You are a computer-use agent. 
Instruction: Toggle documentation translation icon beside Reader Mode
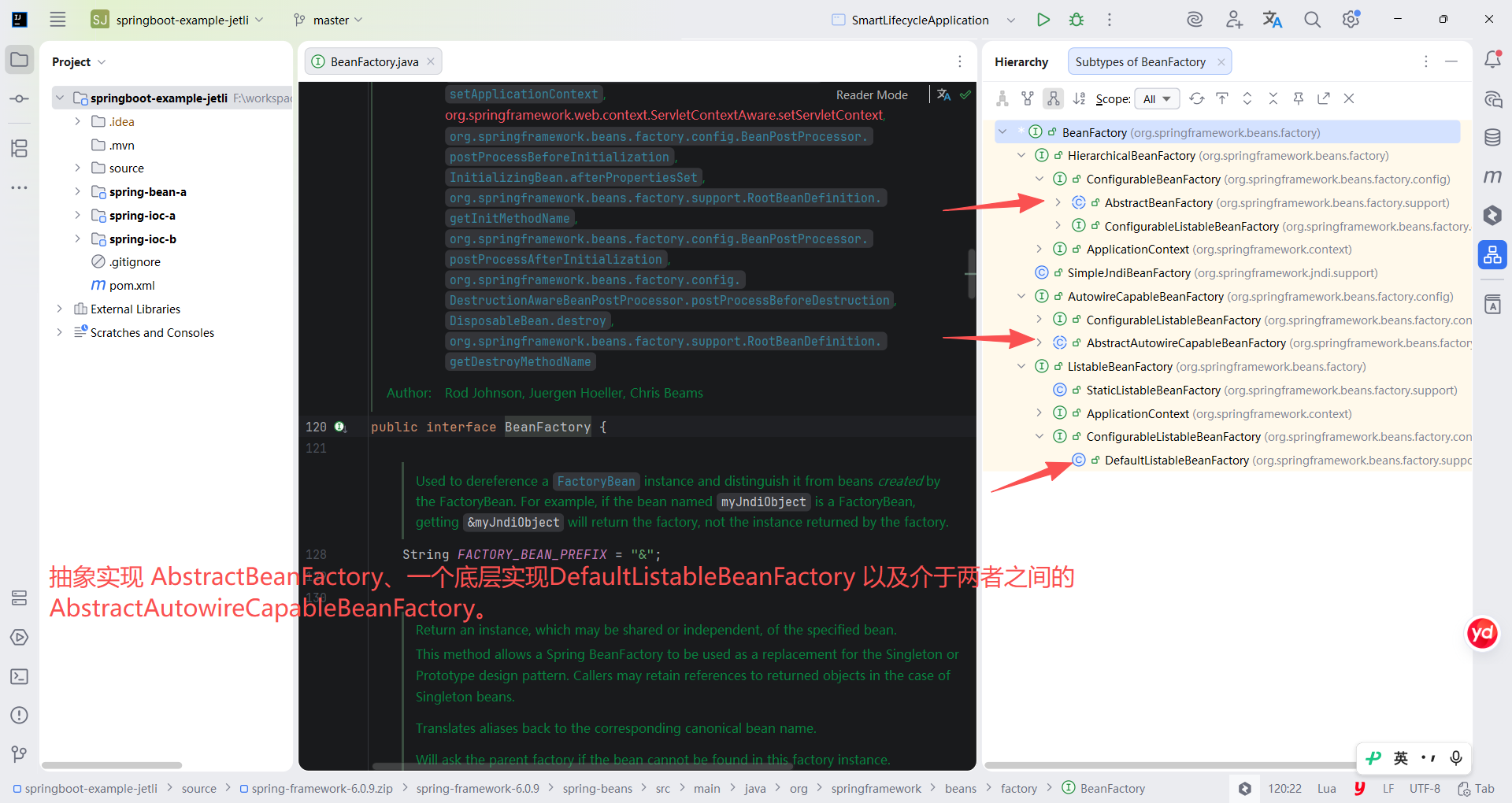943,94
